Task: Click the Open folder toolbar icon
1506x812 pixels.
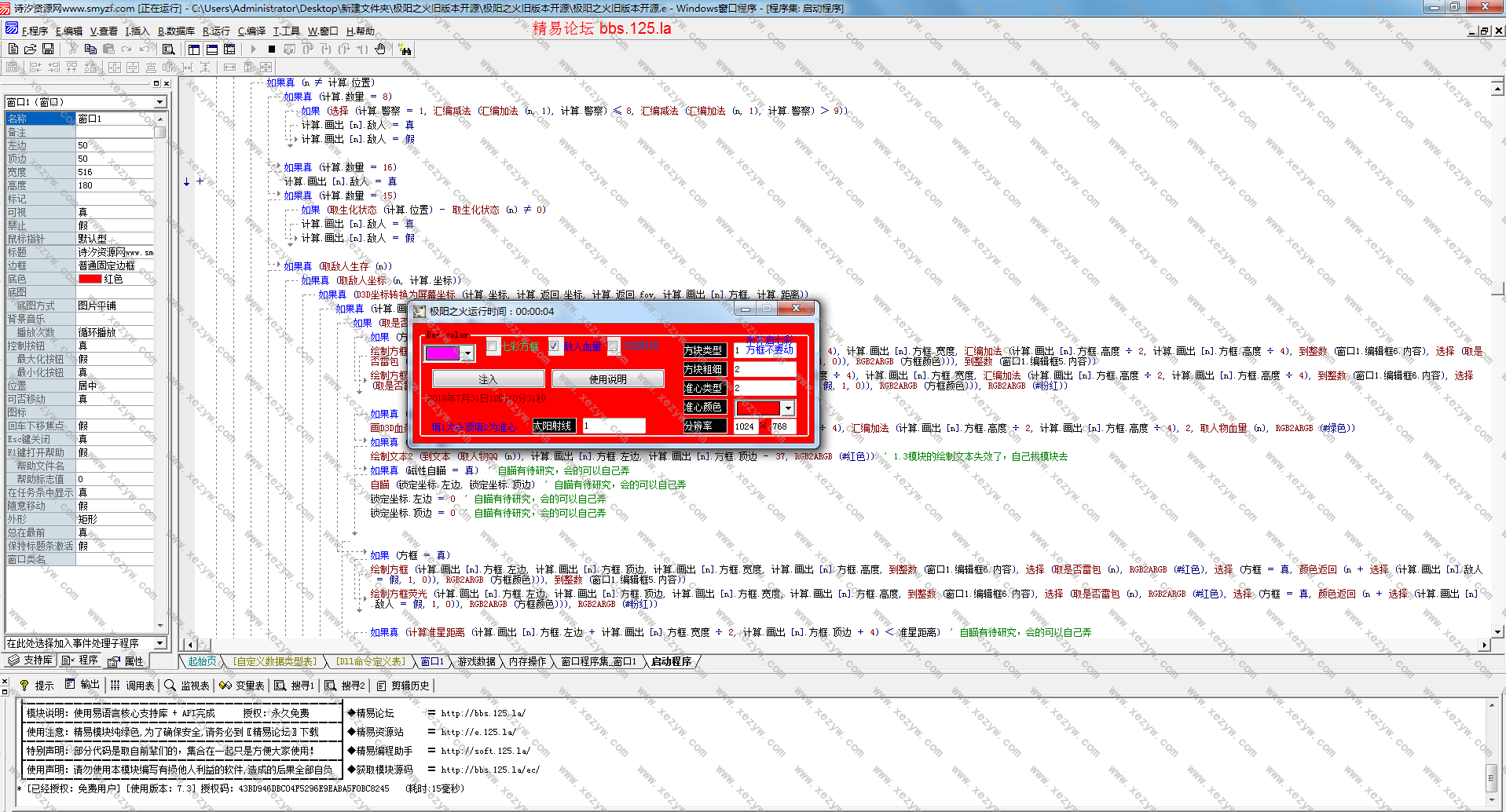Action: (x=30, y=49)
